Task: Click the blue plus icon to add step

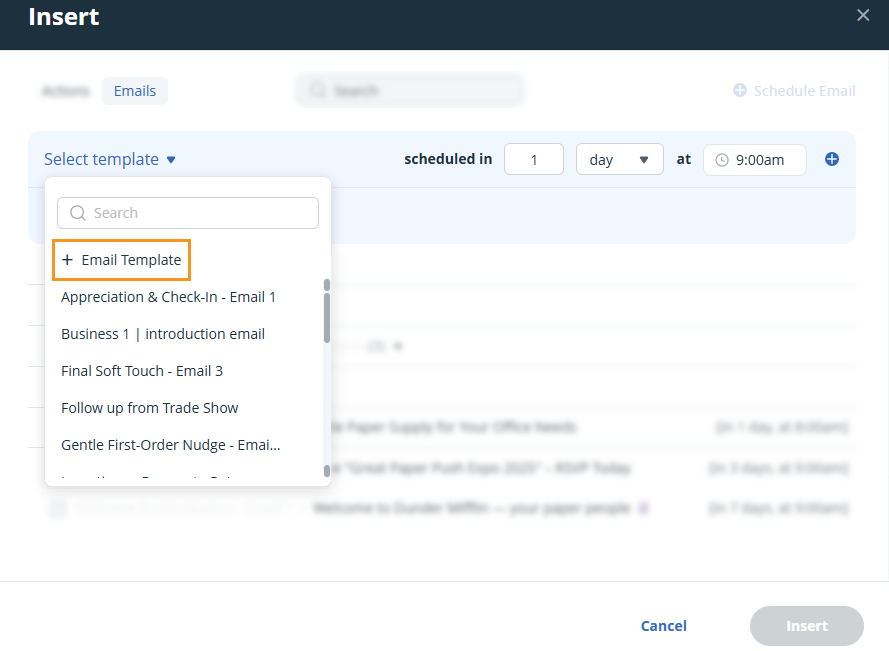Action: coord(832,158)
